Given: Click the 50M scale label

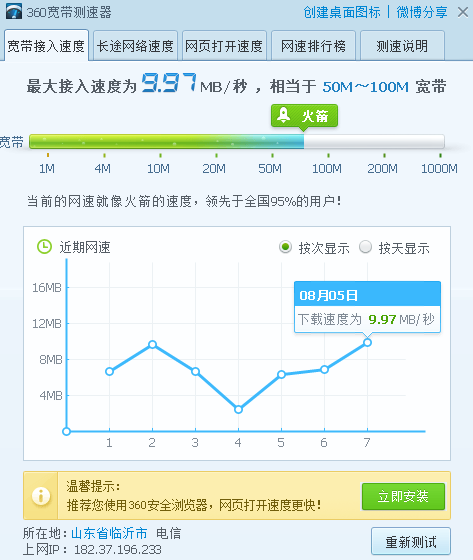Looking at the screenshot, I should (x=270, y=168).
